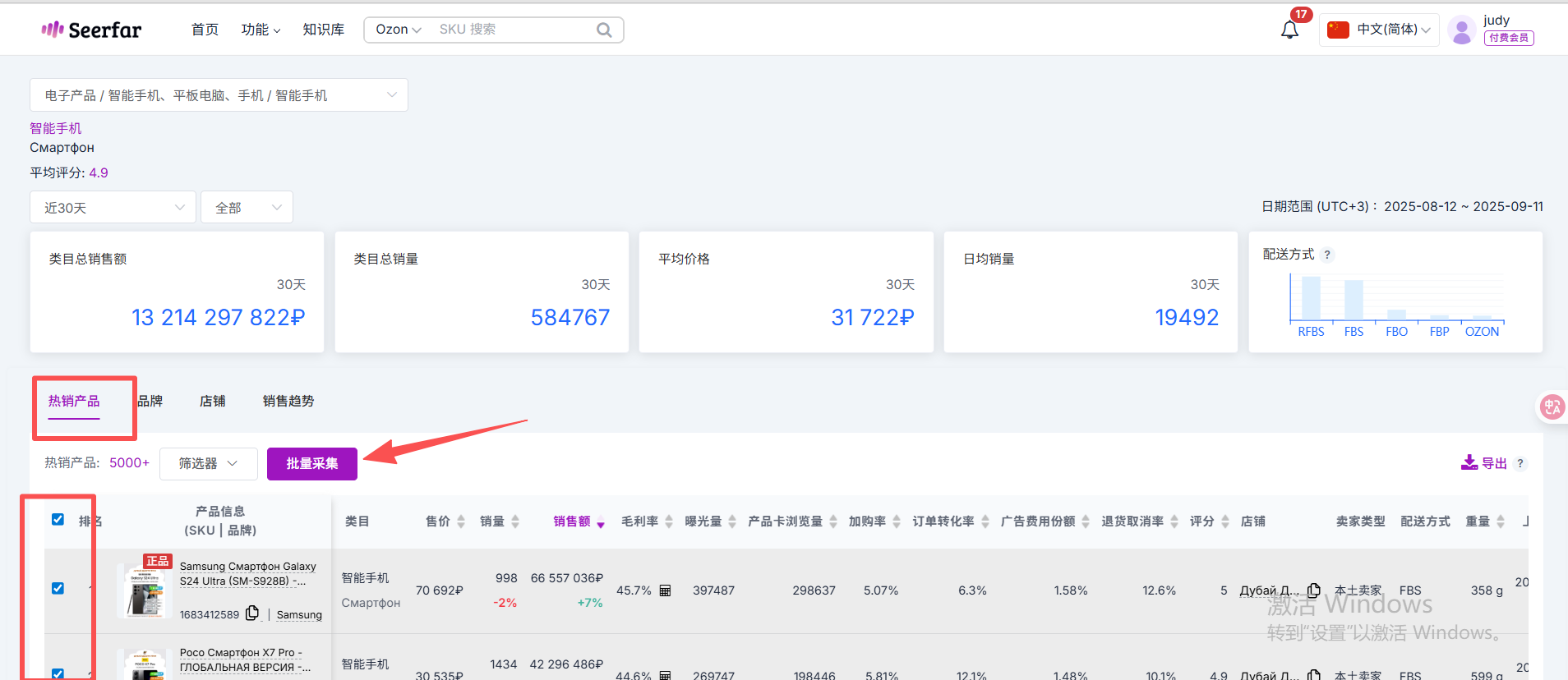Click the notification bell icon

[x=1289, y=30]
